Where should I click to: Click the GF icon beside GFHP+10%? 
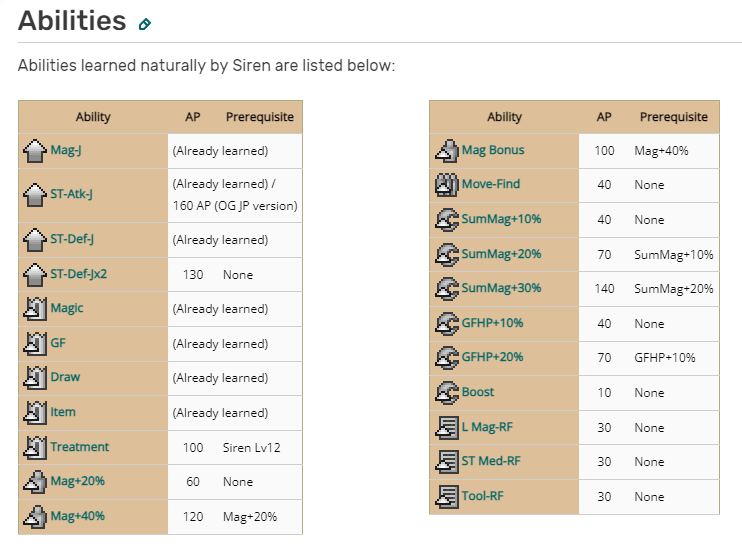point(447,324)
